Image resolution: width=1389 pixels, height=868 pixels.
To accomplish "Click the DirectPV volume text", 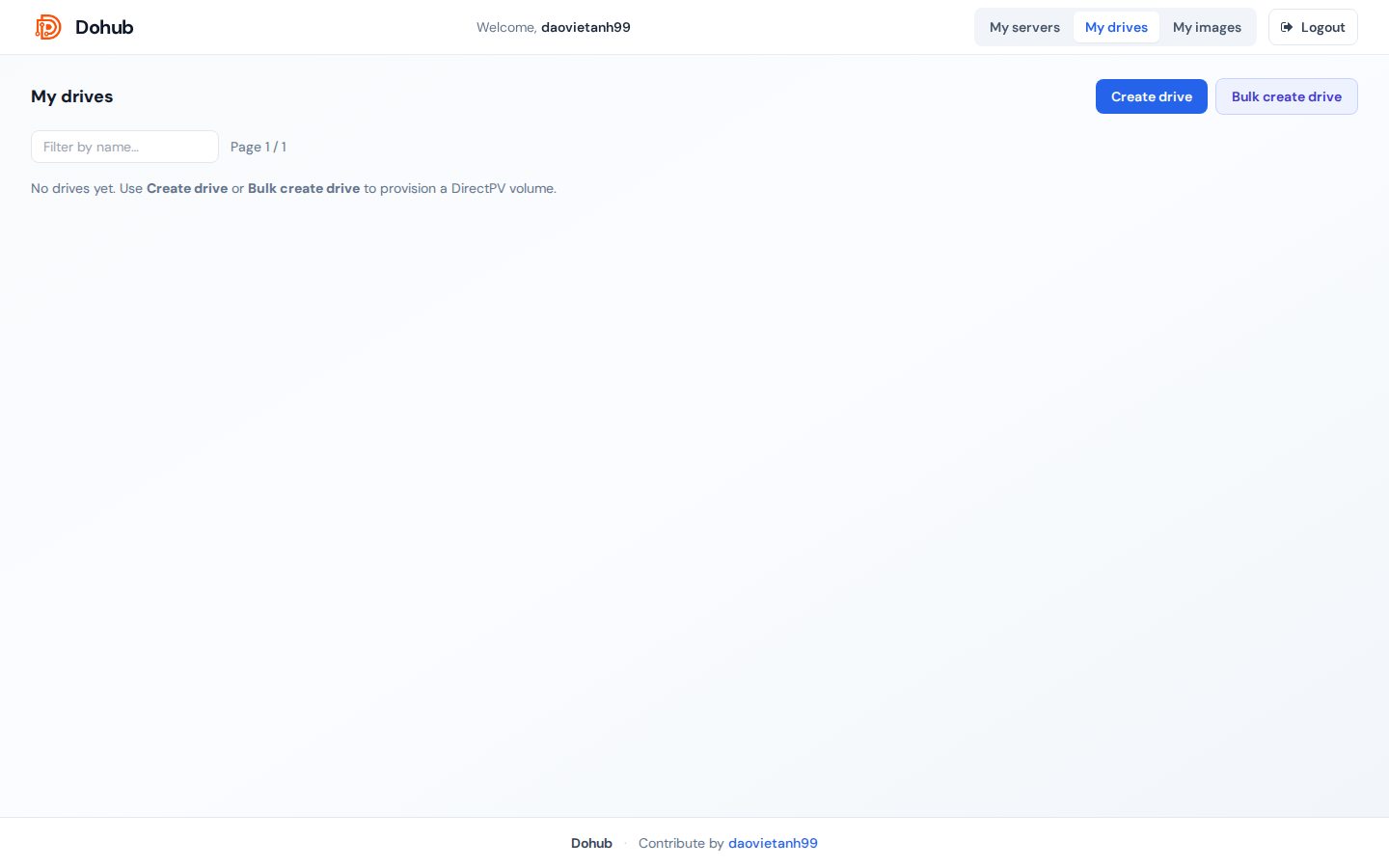I will tap(503, 188).
